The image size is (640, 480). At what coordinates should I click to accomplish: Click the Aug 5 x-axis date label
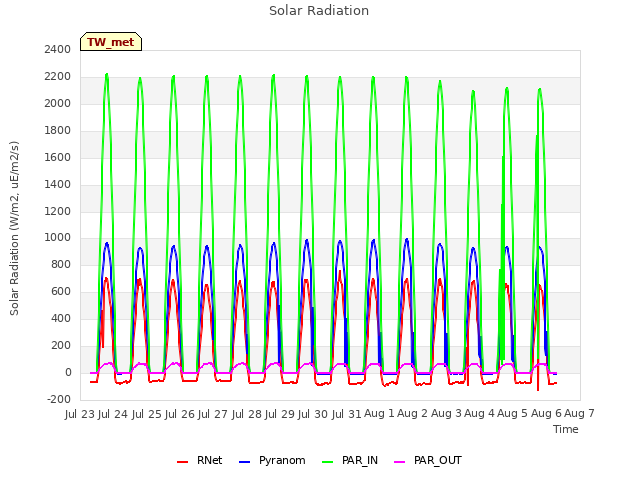pos(512,413)
